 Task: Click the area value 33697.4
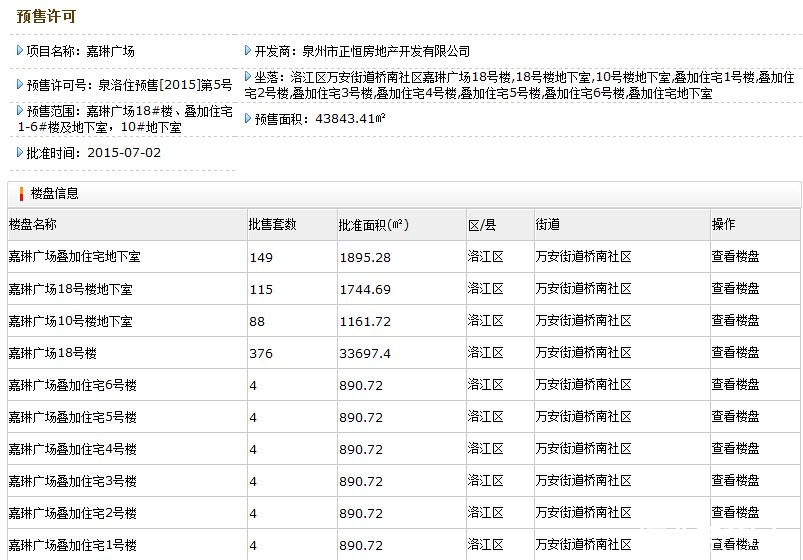[365, 354]
